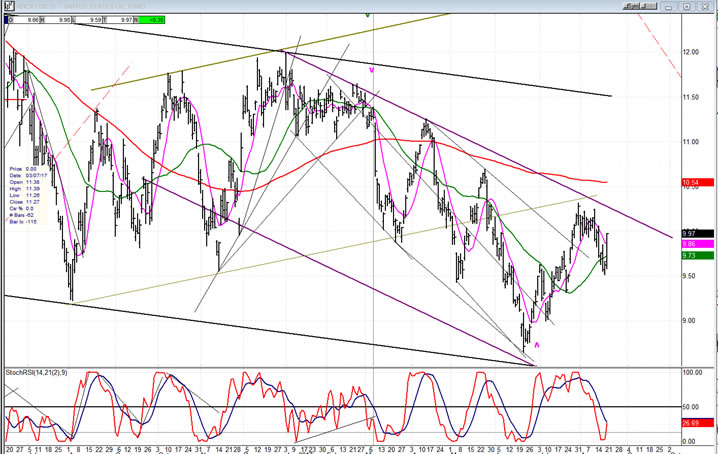Viewport: 718px width, 454px height.
Task: Select the last trade field showing 9.97
Action: click(118, 20)
